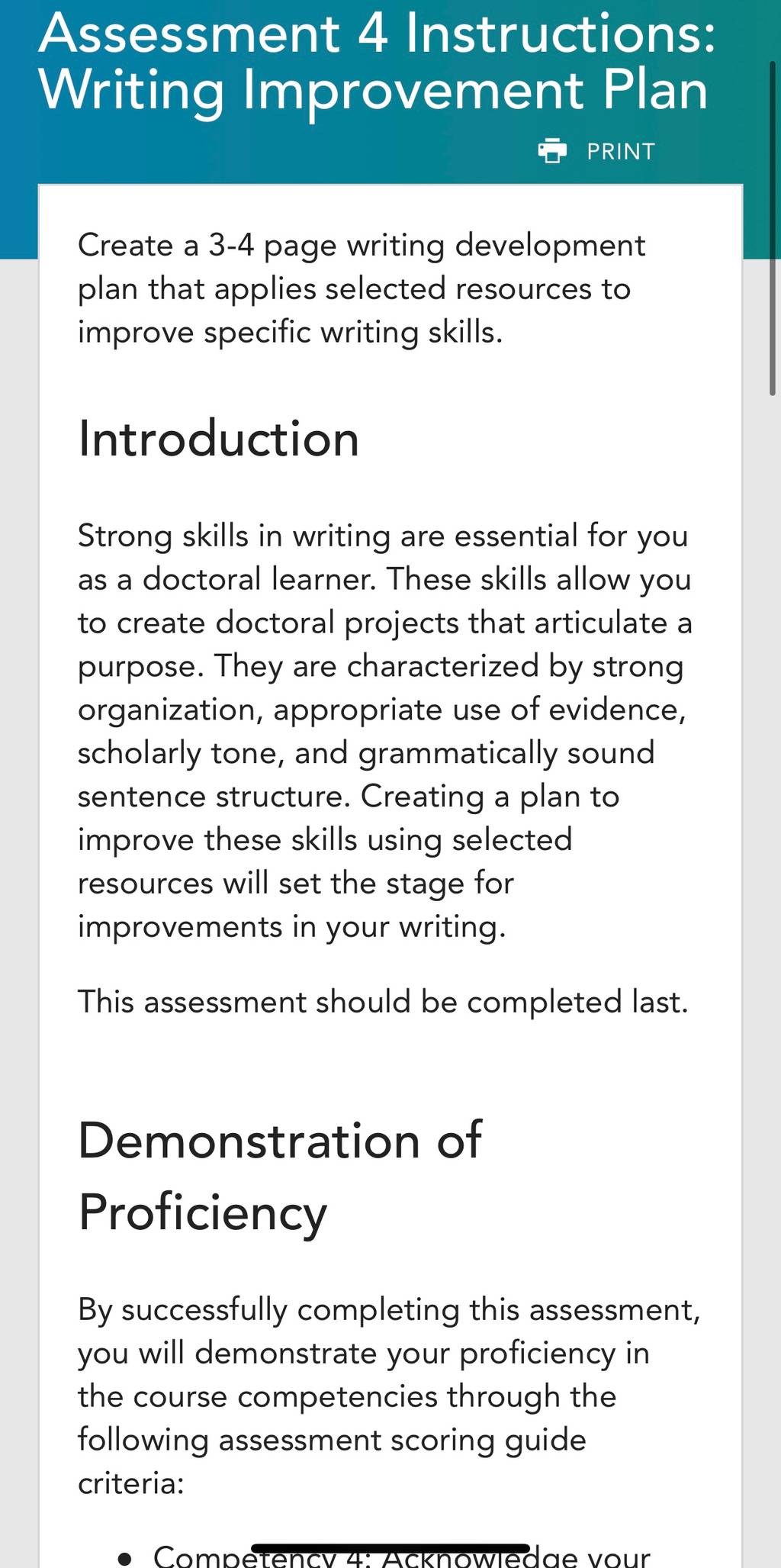Tap the home indicator bar

390,1547
